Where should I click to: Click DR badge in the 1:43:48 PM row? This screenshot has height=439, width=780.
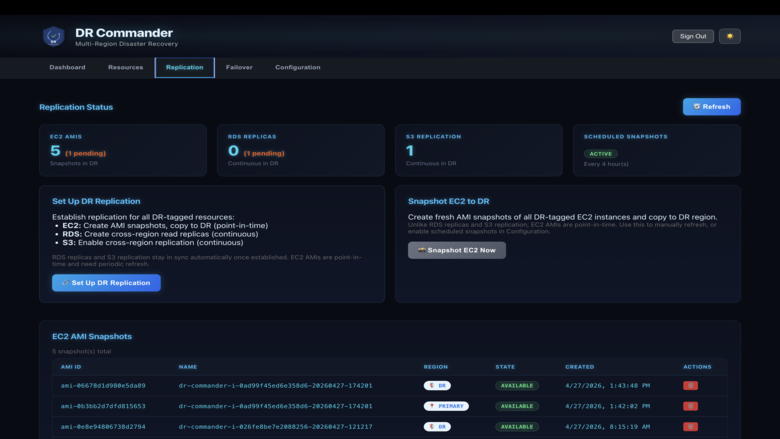point(437,386)
